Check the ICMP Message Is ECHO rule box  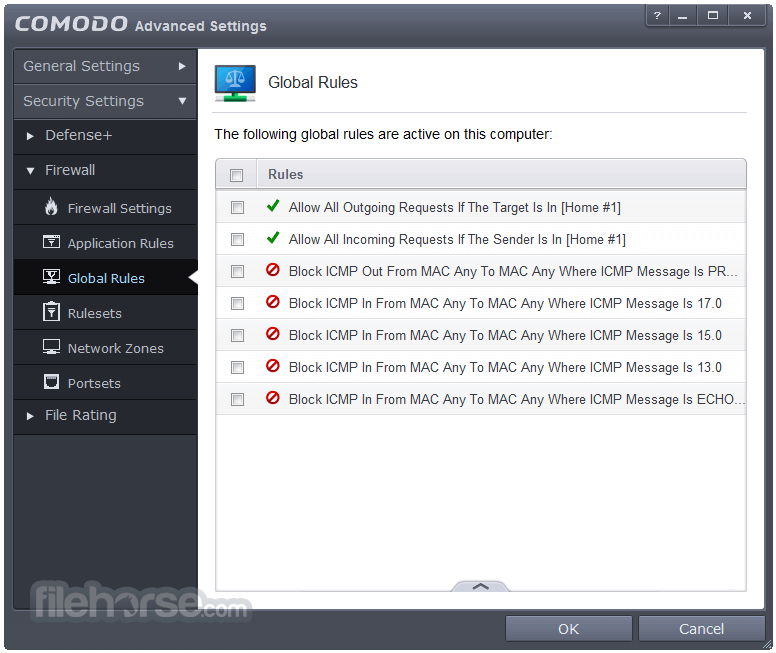tap(238, 400)
